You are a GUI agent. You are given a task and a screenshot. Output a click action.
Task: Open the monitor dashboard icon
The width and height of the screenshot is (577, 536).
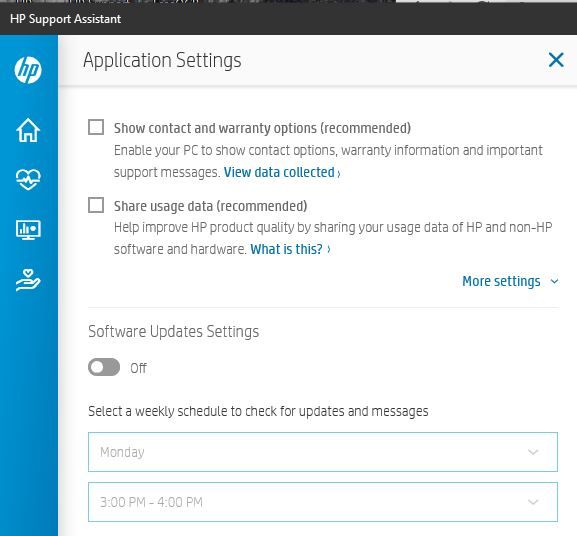(28, 230)
